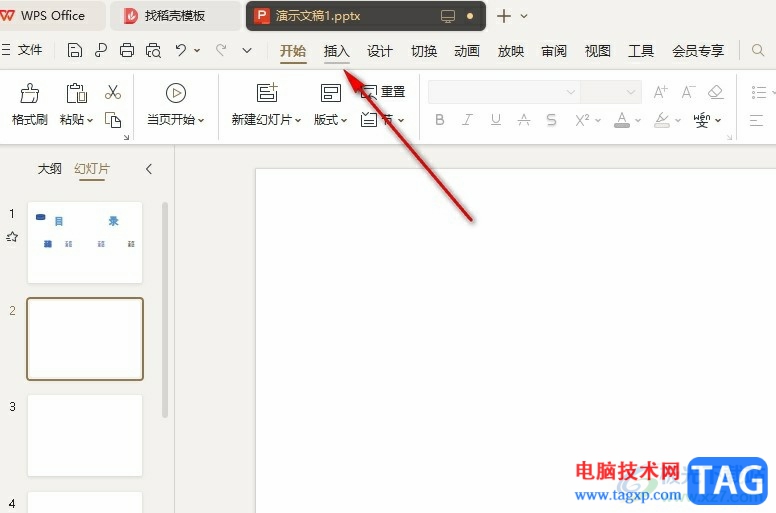The image size is (776, 513).
Task: Switch to the 大纲 (Outline) pane
Action: pos(49,169)
